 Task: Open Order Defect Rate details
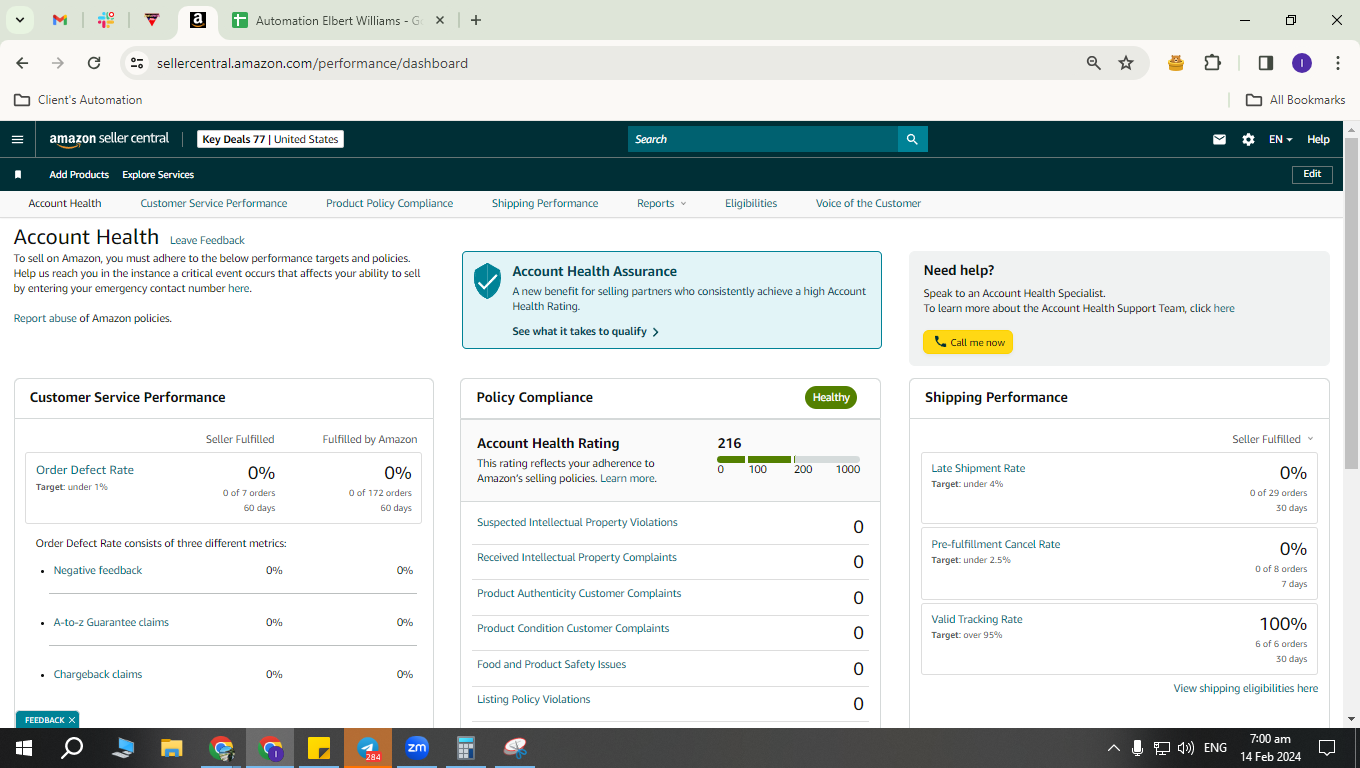(85, 470)
